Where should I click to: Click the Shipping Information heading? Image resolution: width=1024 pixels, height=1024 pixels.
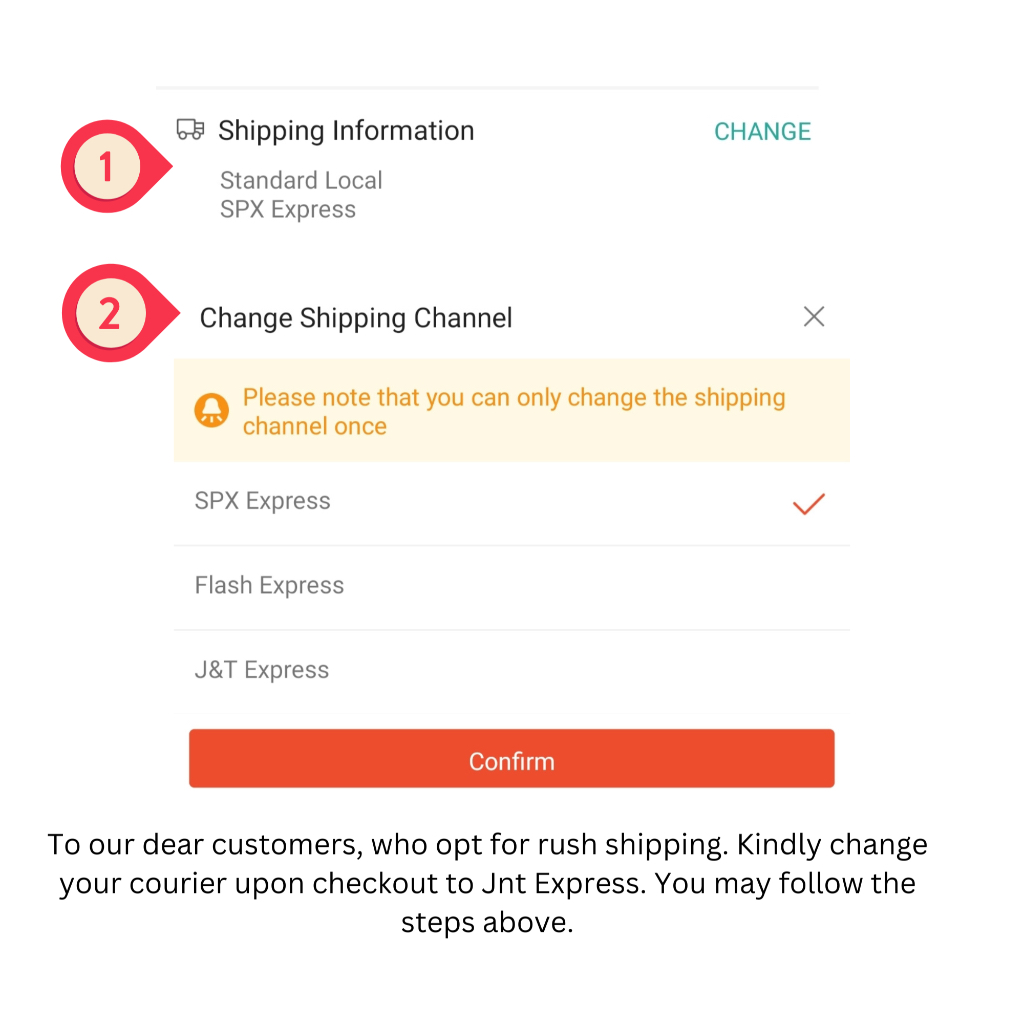coord(346,131)
